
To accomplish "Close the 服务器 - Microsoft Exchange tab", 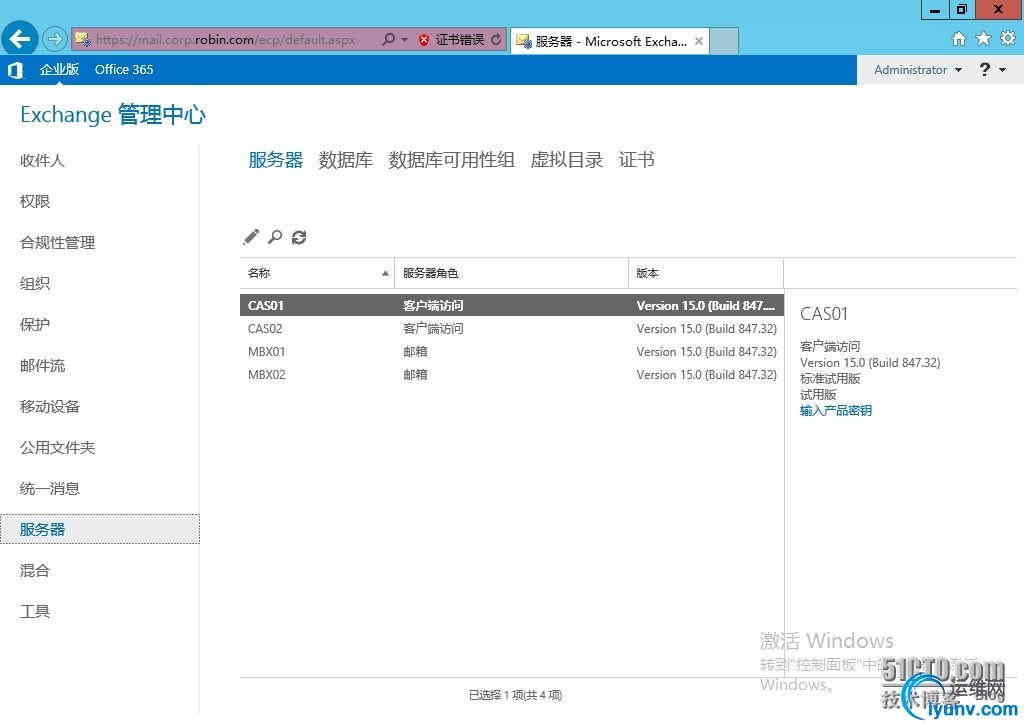I will point(699,41).
